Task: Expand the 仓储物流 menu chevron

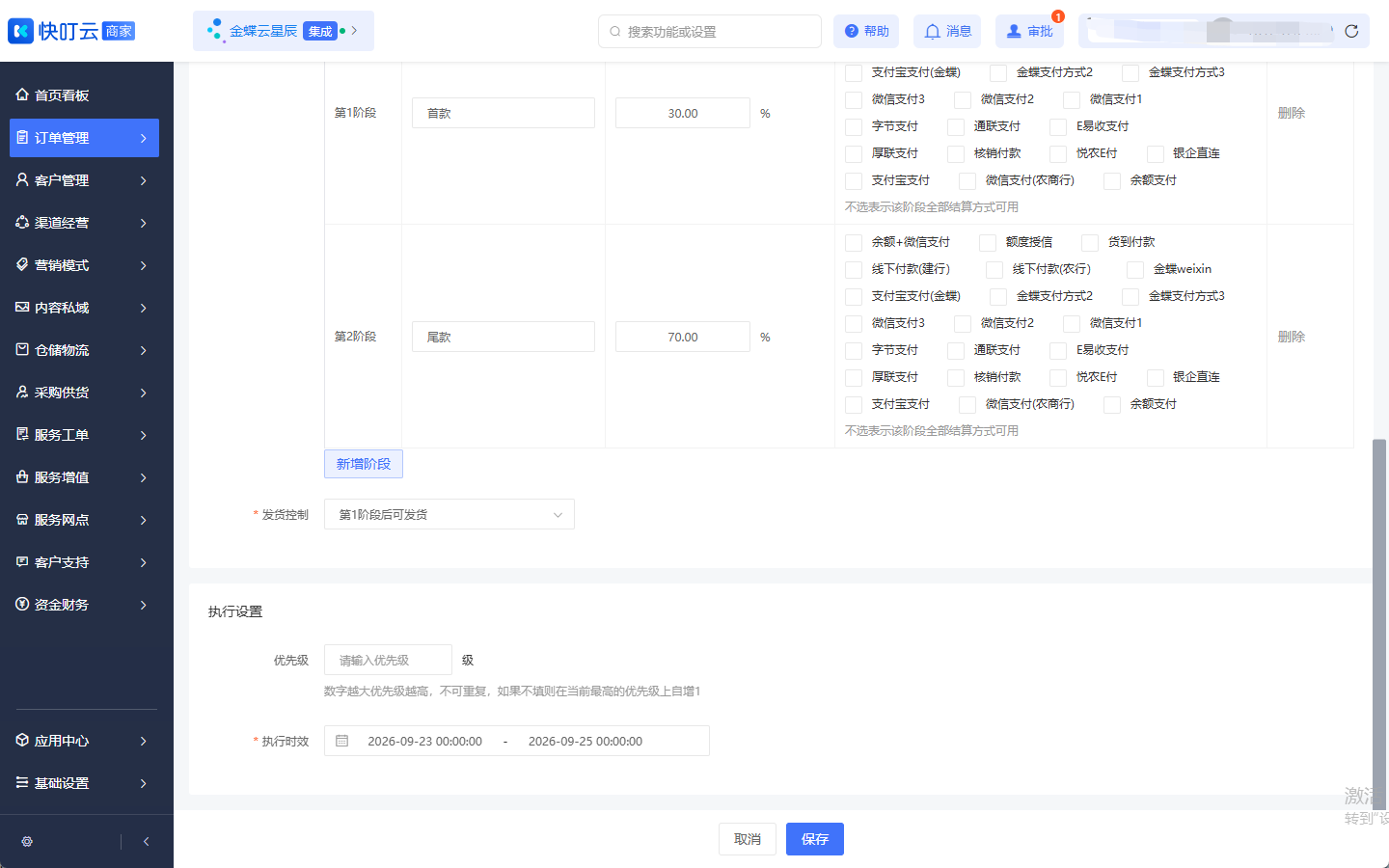Action: coord(144,350)
